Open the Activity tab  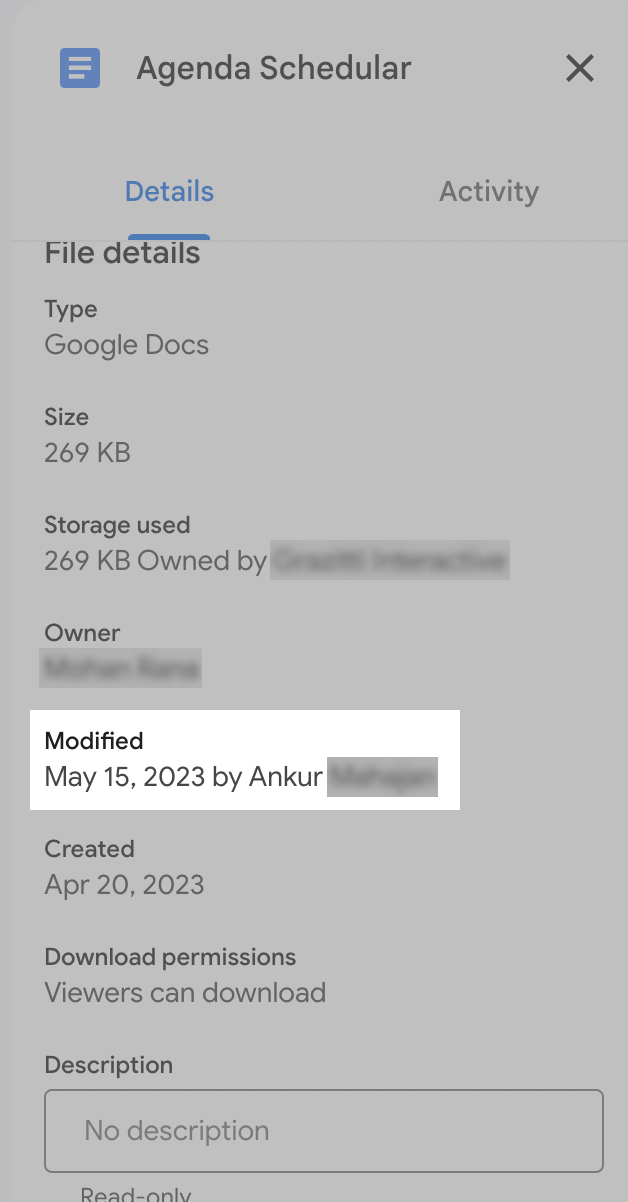489,192
